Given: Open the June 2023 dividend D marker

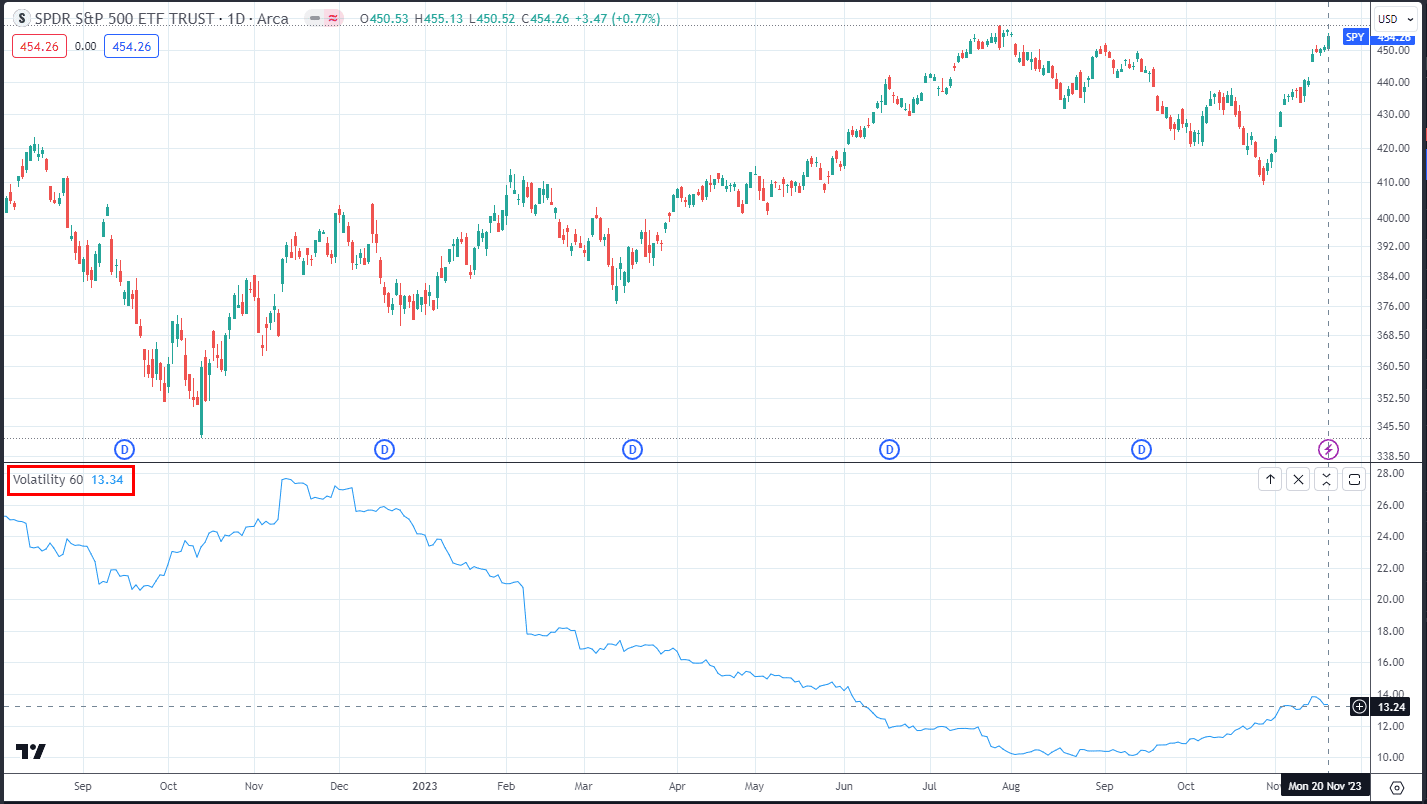Looking at the screenshot, I should 889,449.
